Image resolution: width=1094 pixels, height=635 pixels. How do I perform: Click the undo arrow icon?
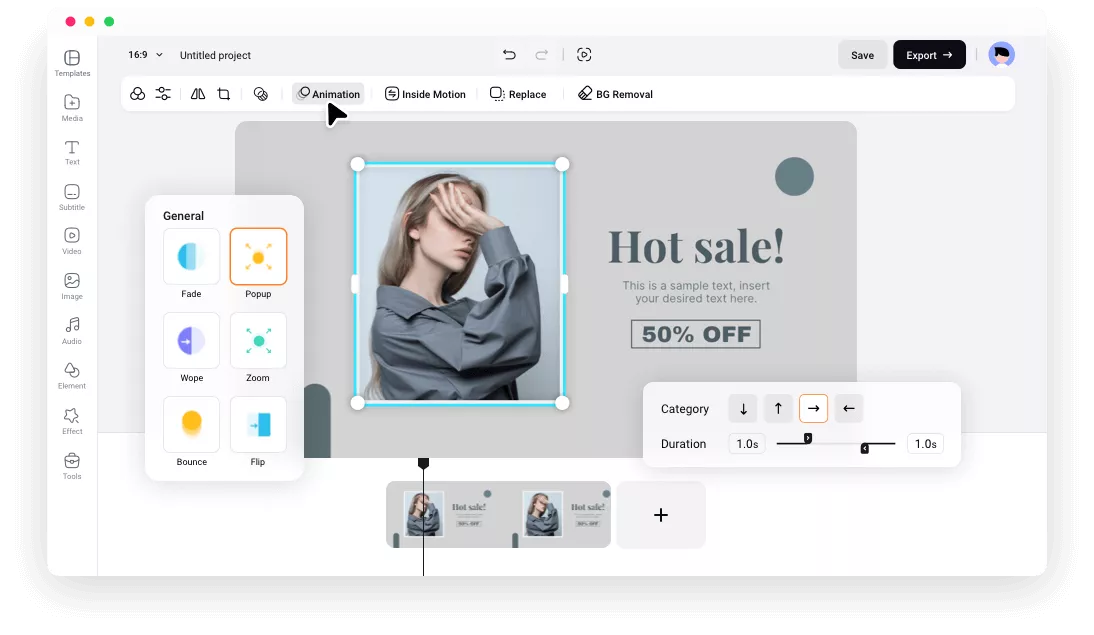coord(509,55)
